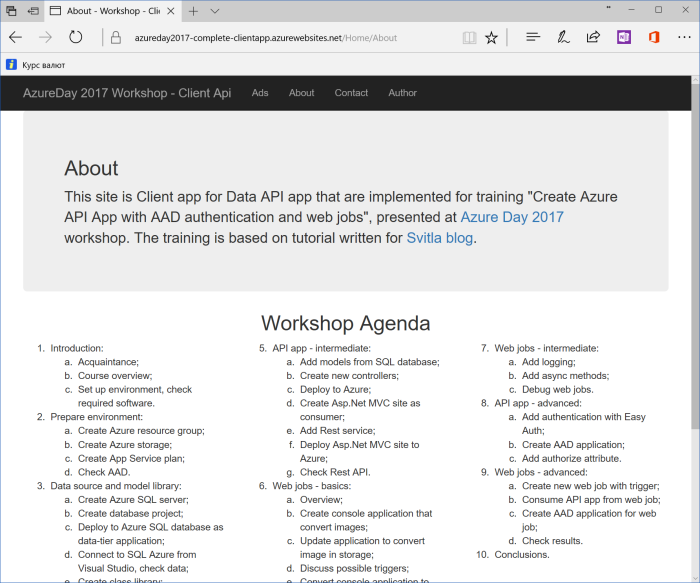
Task: Open Reading view book icon
Action: point(469,37)
